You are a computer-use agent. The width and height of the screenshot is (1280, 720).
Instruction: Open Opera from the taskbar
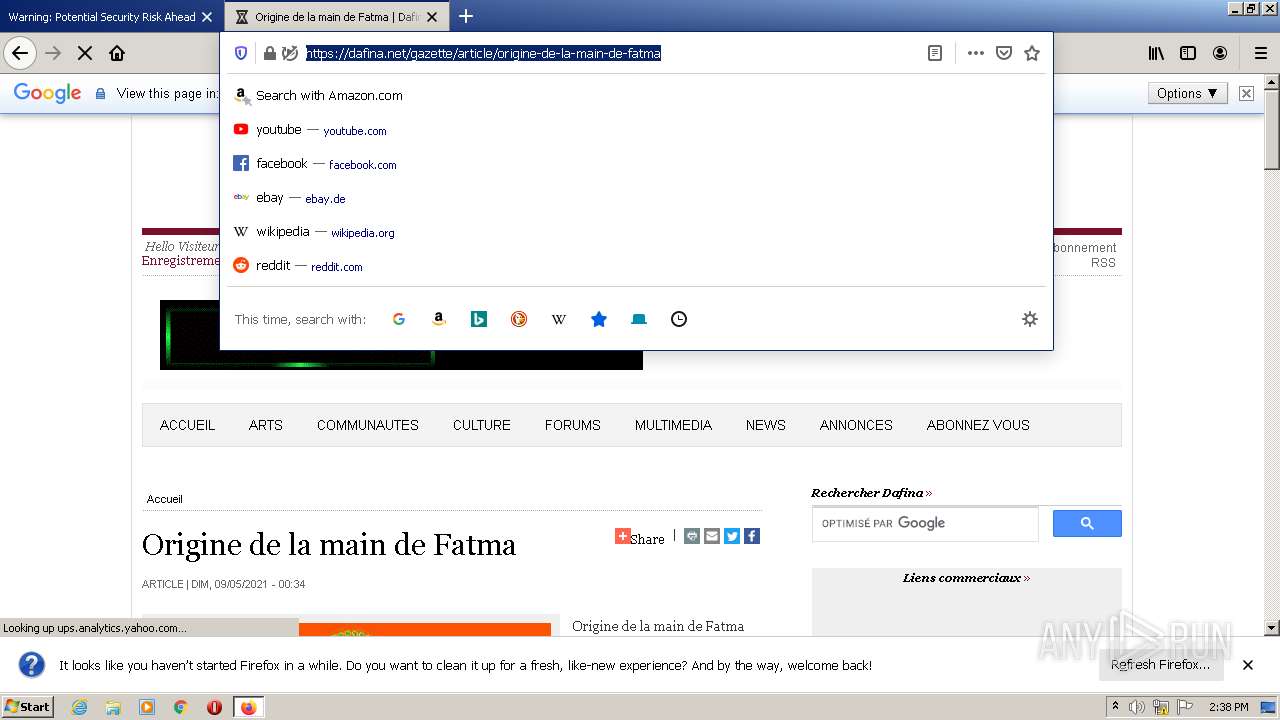214,707
